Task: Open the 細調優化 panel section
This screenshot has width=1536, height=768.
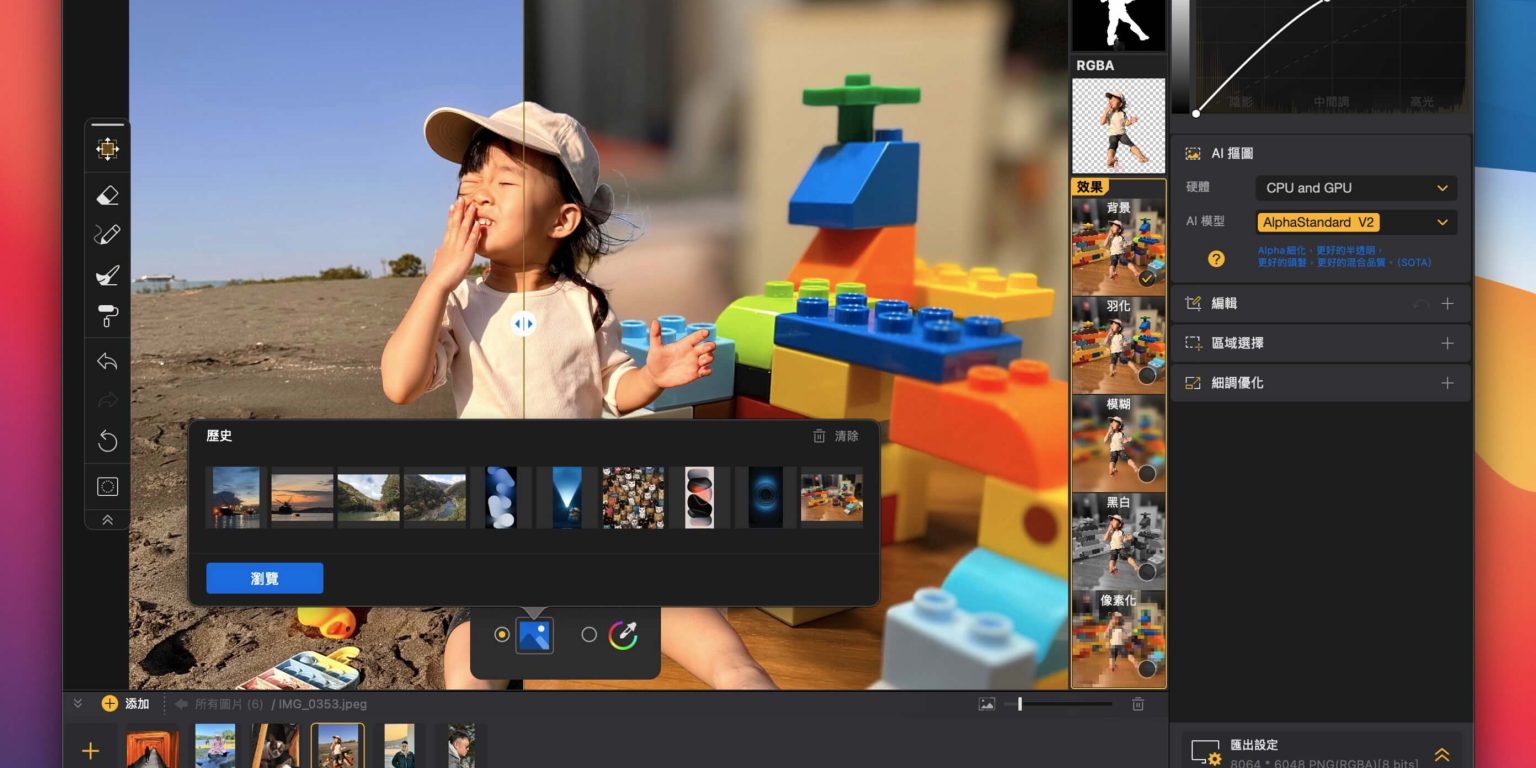Action: coord(1236,383)
